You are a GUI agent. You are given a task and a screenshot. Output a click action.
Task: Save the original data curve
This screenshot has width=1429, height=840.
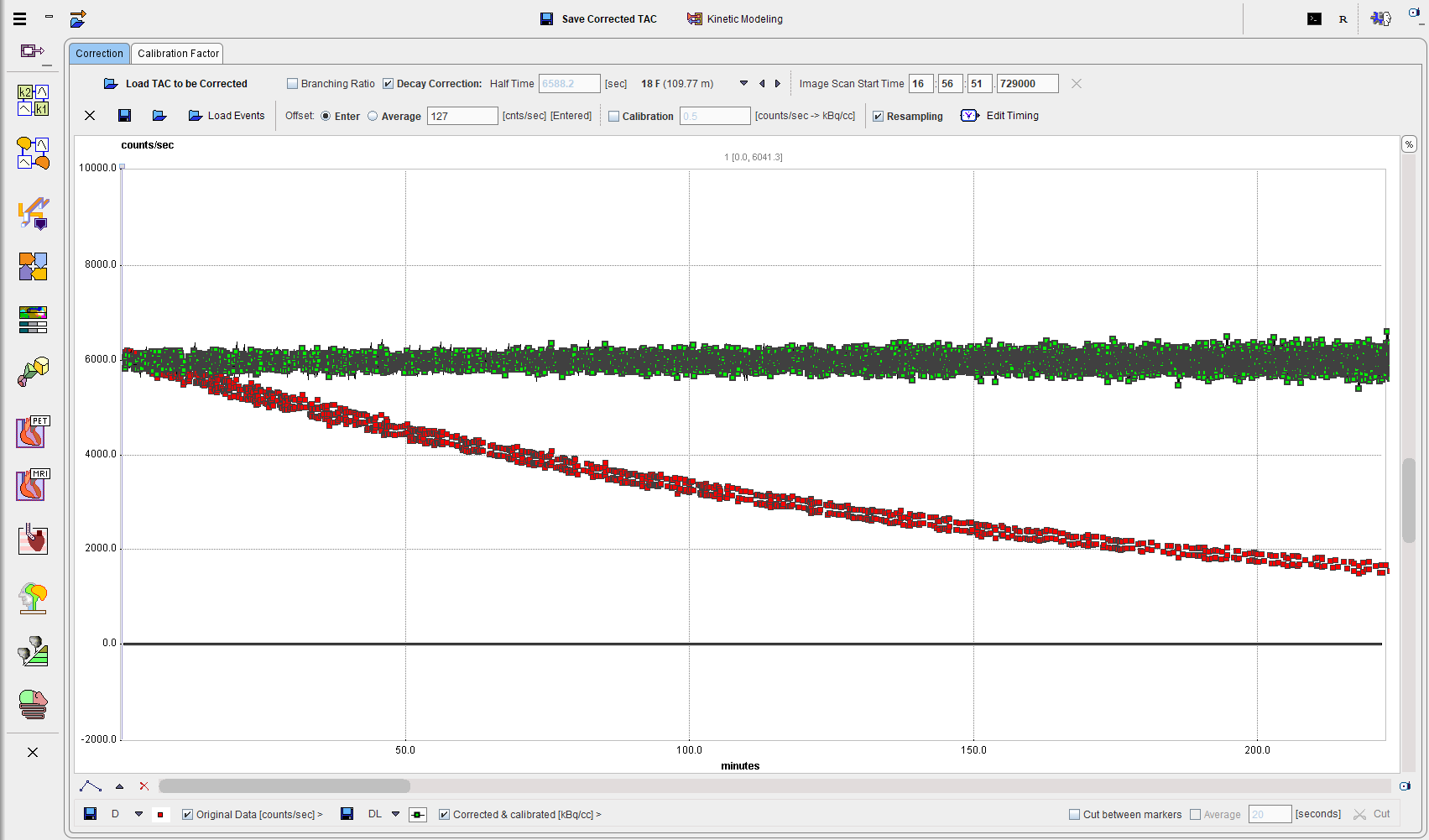[90, 814]
